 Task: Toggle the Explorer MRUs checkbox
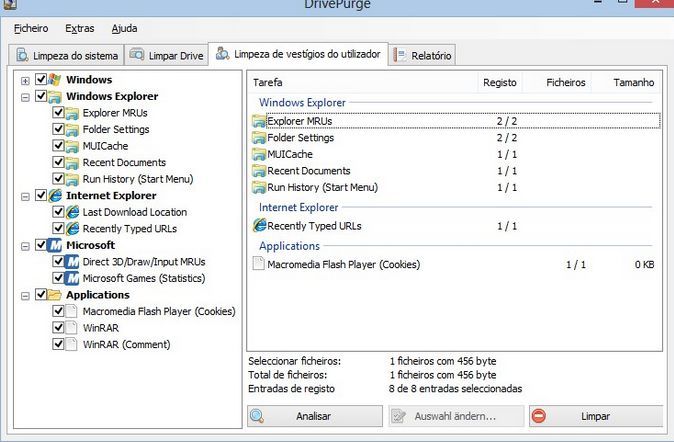point(58,113)
